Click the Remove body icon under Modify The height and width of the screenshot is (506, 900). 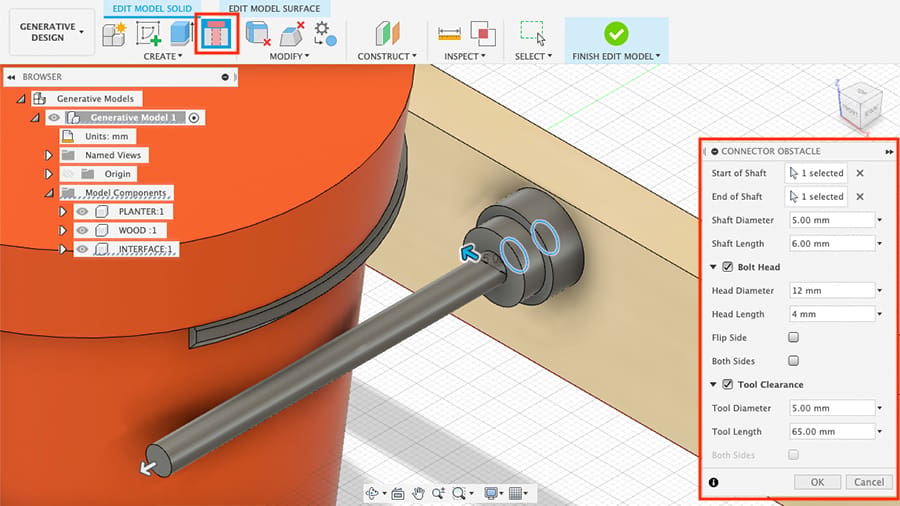258,34
